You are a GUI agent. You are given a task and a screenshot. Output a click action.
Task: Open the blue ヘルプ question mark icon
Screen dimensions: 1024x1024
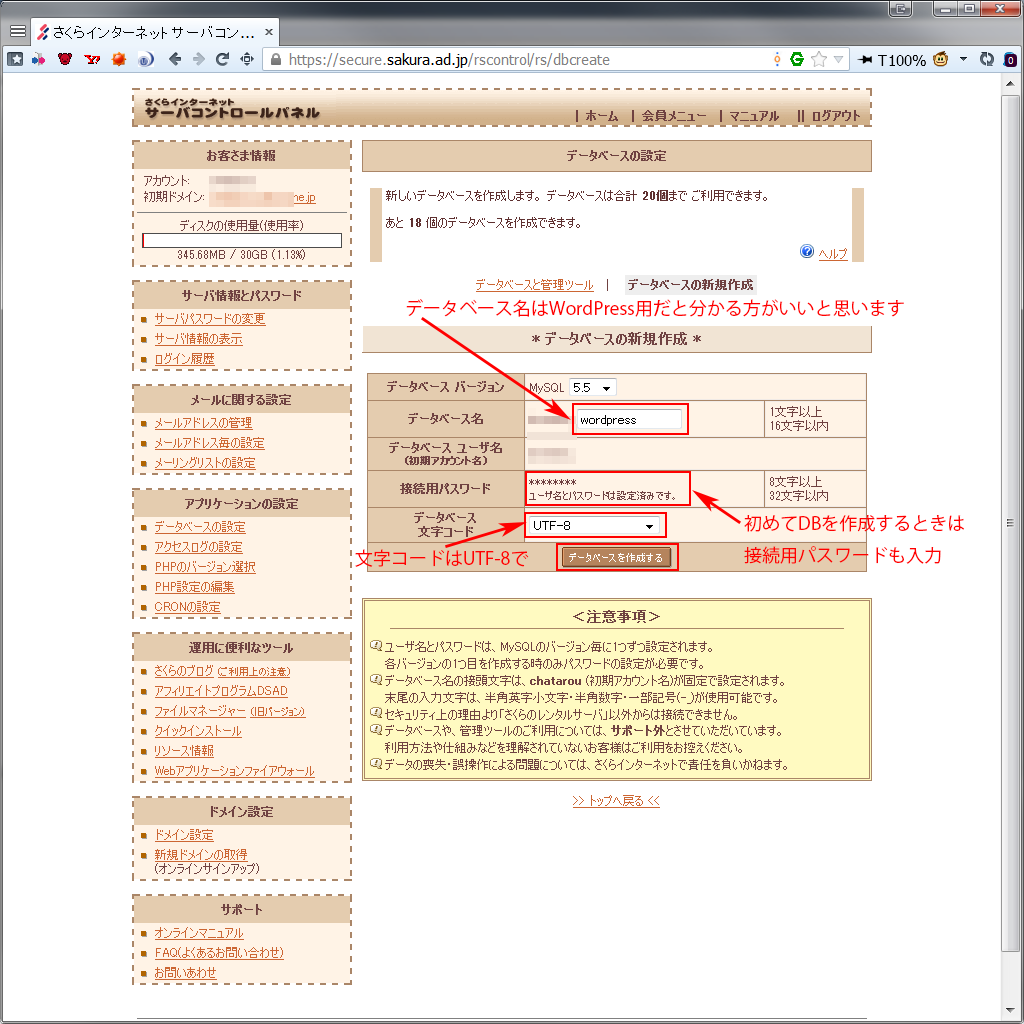[807, 251]
